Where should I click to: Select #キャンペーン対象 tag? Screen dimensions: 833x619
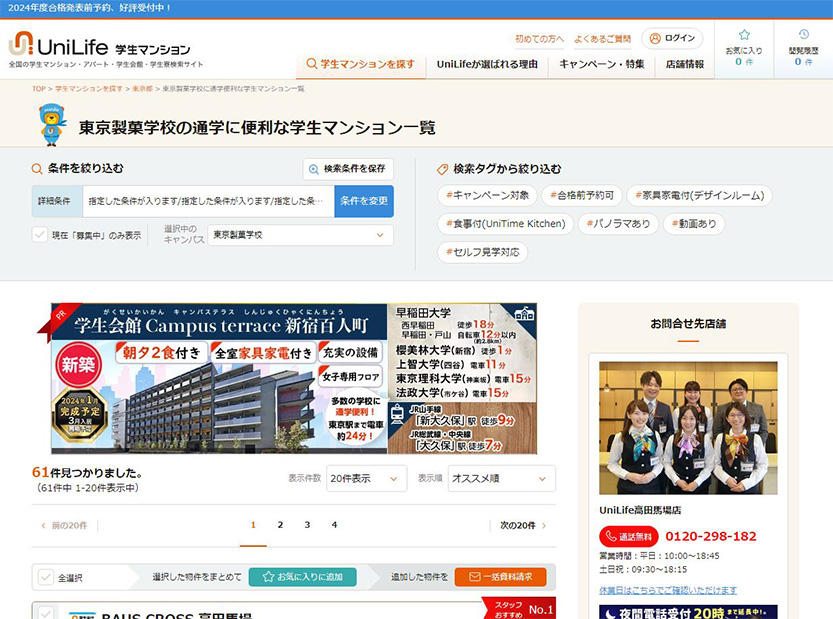pos(487,195)
